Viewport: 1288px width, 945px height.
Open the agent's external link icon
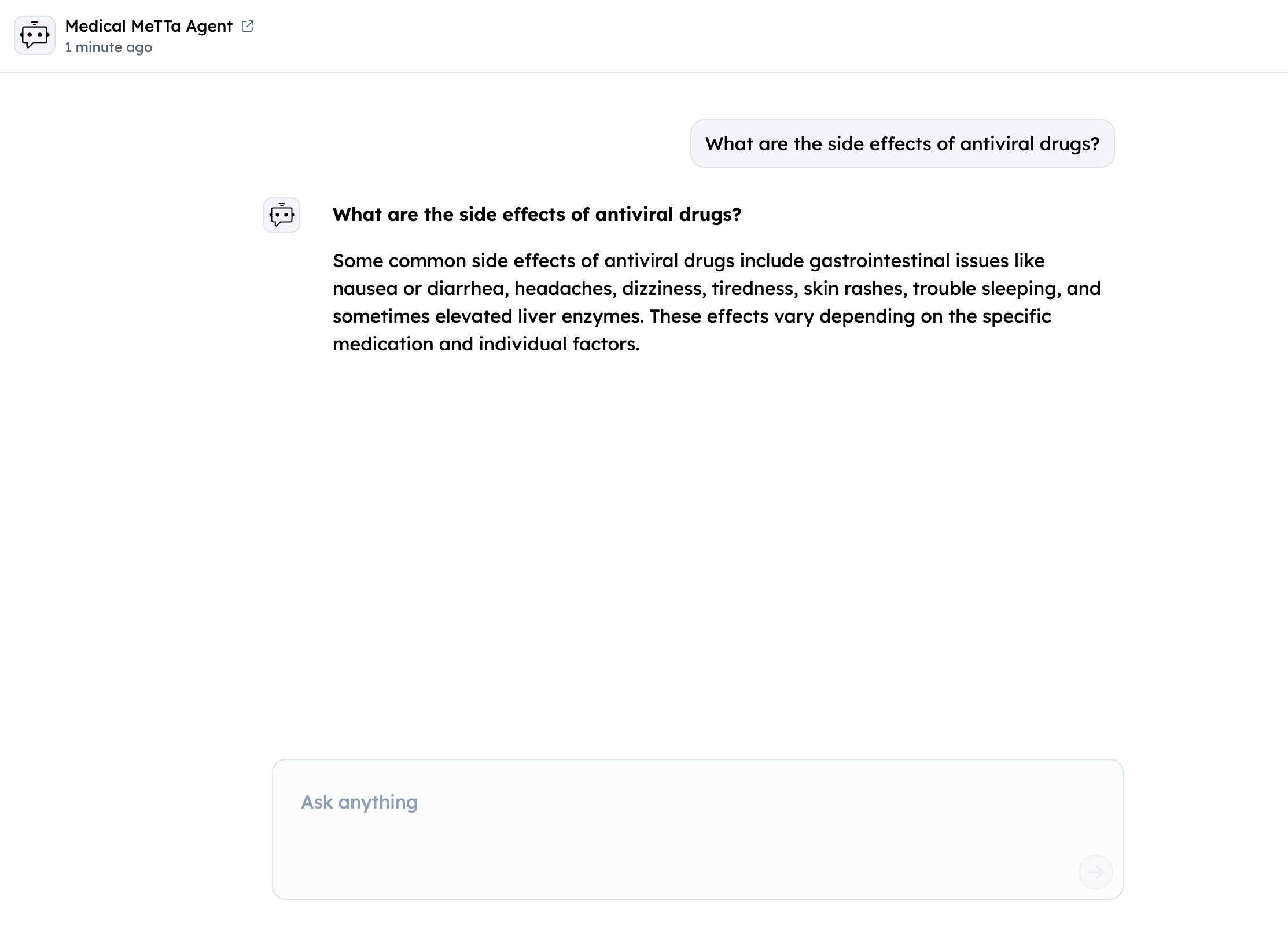pos(248,26)
